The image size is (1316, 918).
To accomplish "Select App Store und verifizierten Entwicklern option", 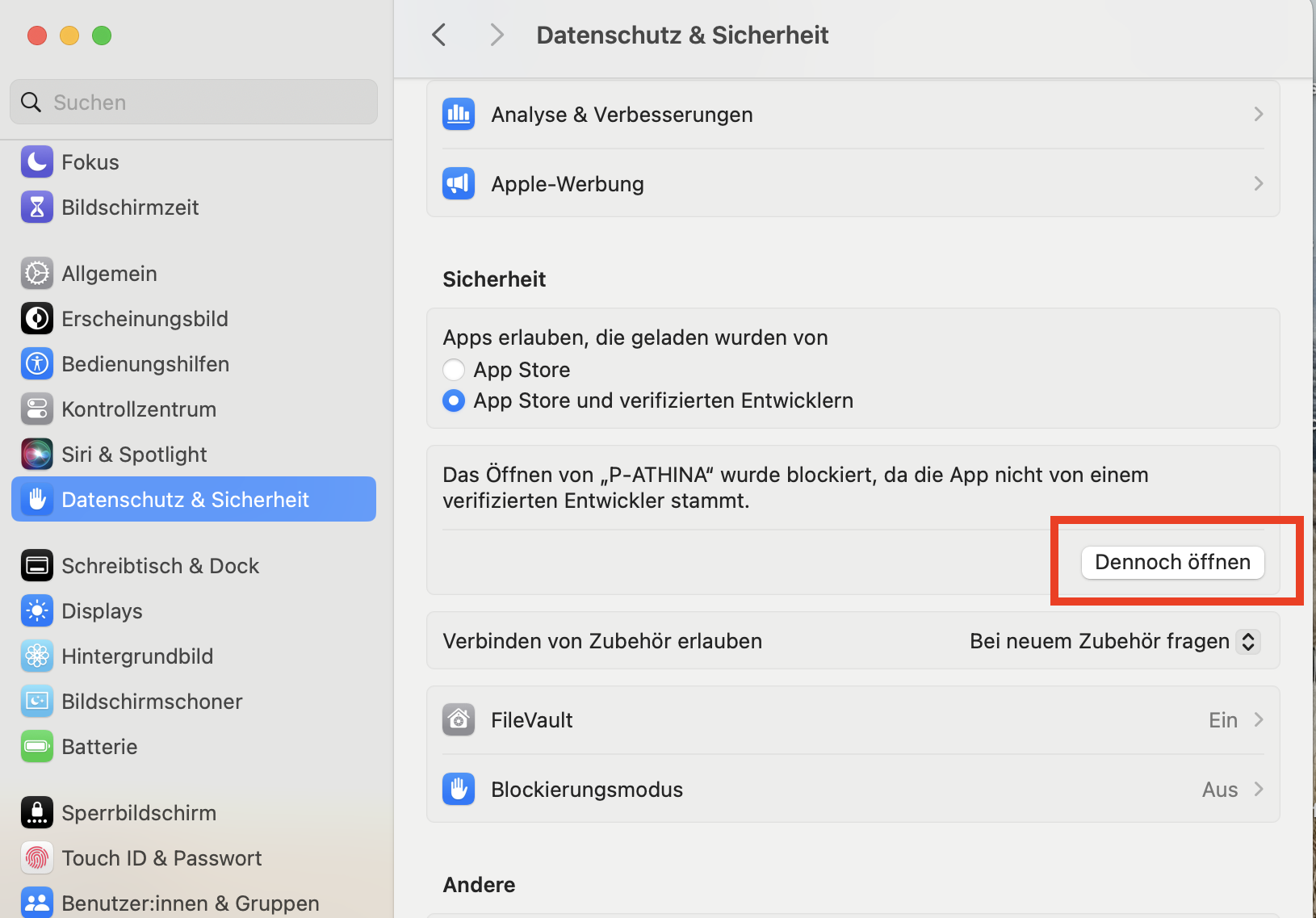I will (454, 400).
